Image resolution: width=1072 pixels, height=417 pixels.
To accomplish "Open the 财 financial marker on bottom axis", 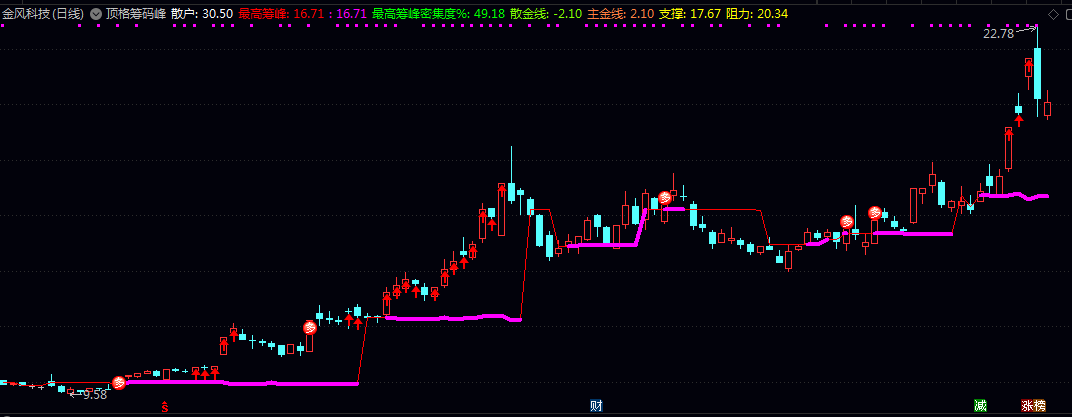I will click(x=596, y=405).
